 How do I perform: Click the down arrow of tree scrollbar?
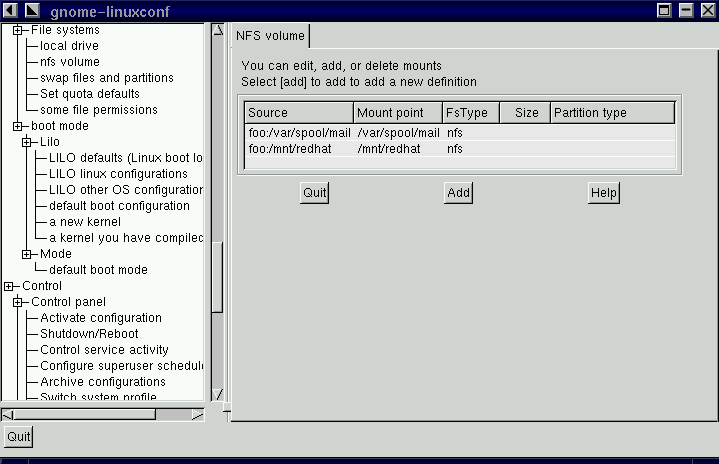coord(217,394)
